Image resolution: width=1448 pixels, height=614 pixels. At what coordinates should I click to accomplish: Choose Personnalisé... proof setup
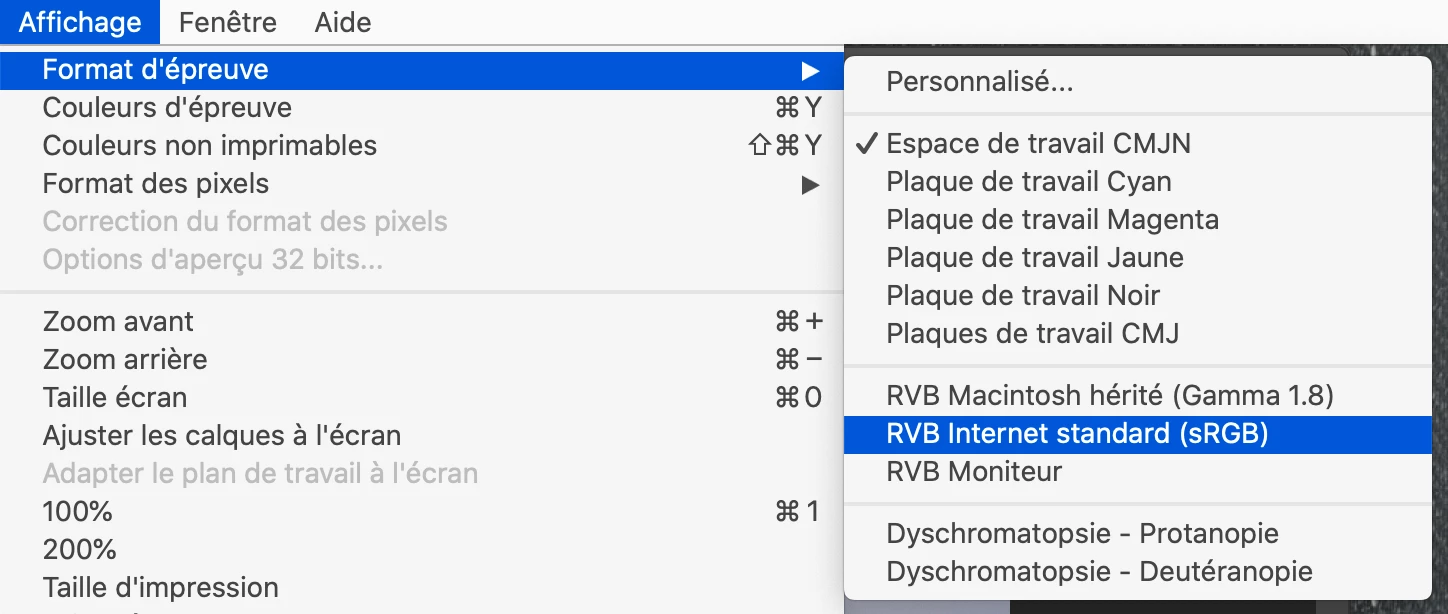[979, 82]
